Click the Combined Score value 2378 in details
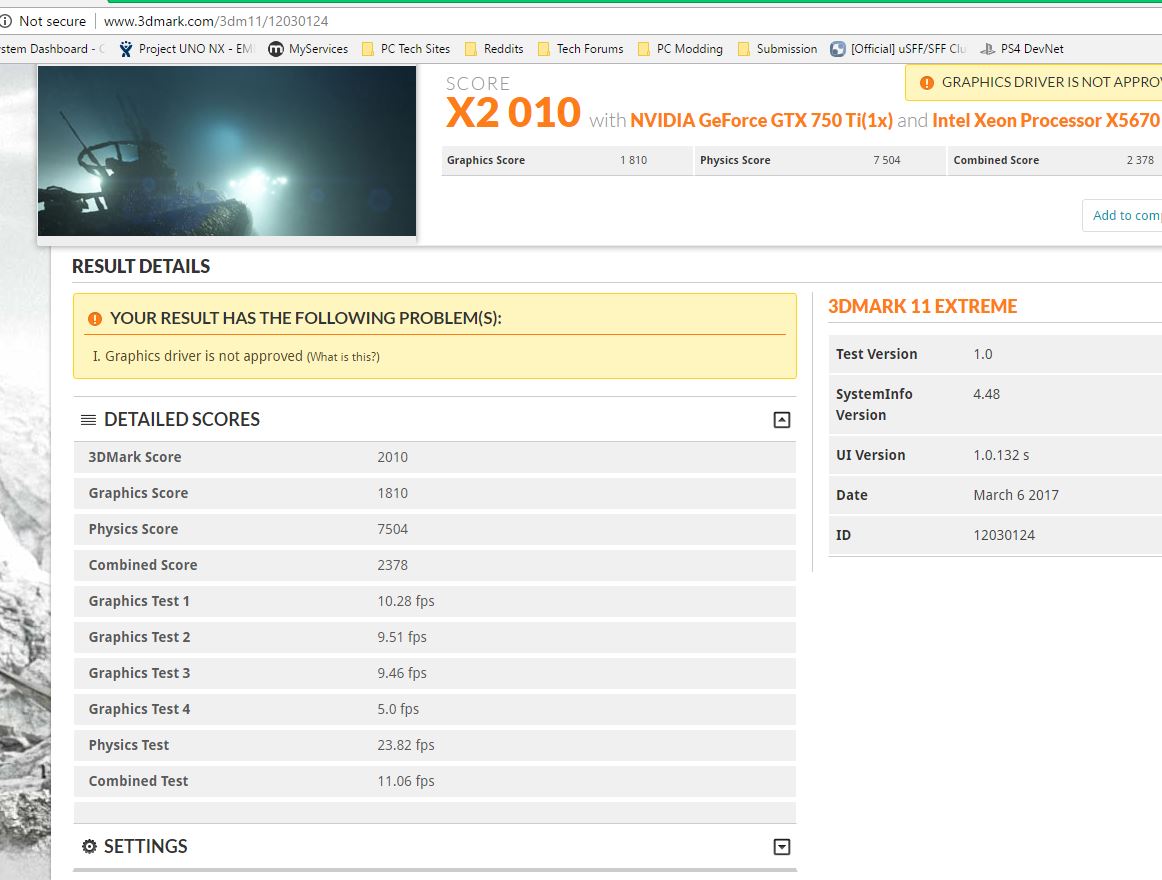1162x880 pixels. click(x=392, y=565)
